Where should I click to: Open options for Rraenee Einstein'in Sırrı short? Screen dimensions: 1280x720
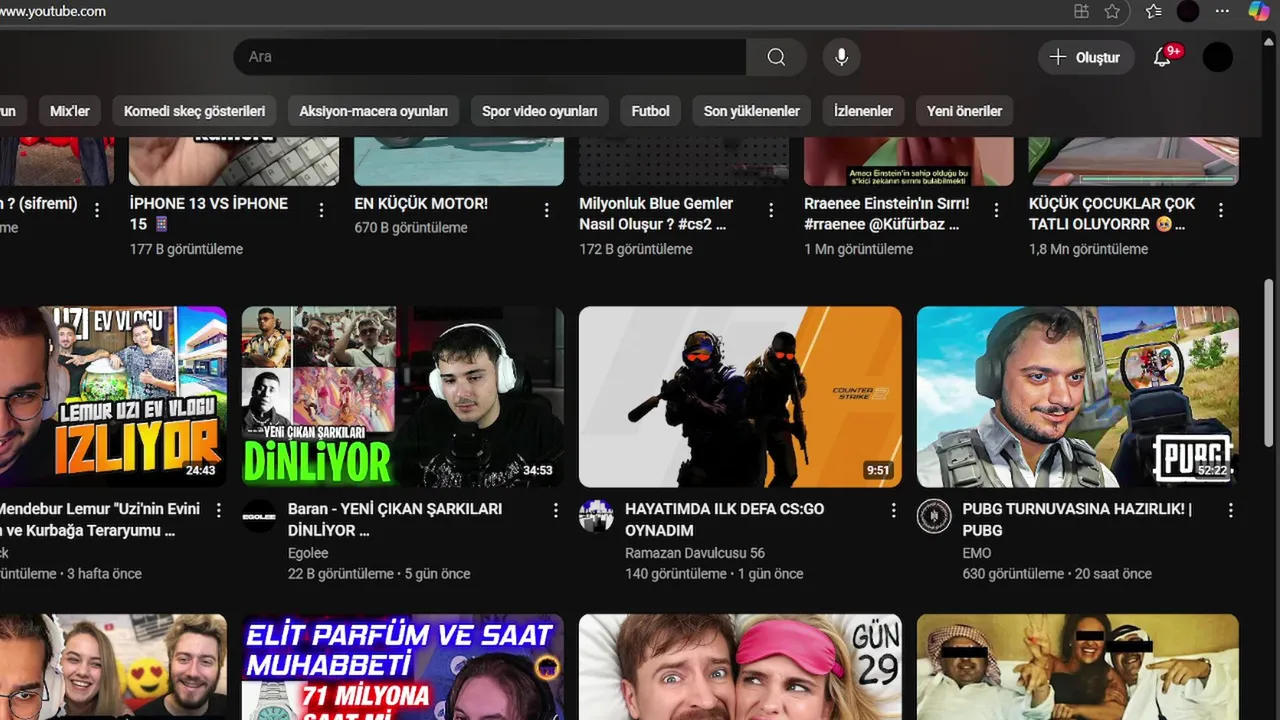click(x=996, y=210)
